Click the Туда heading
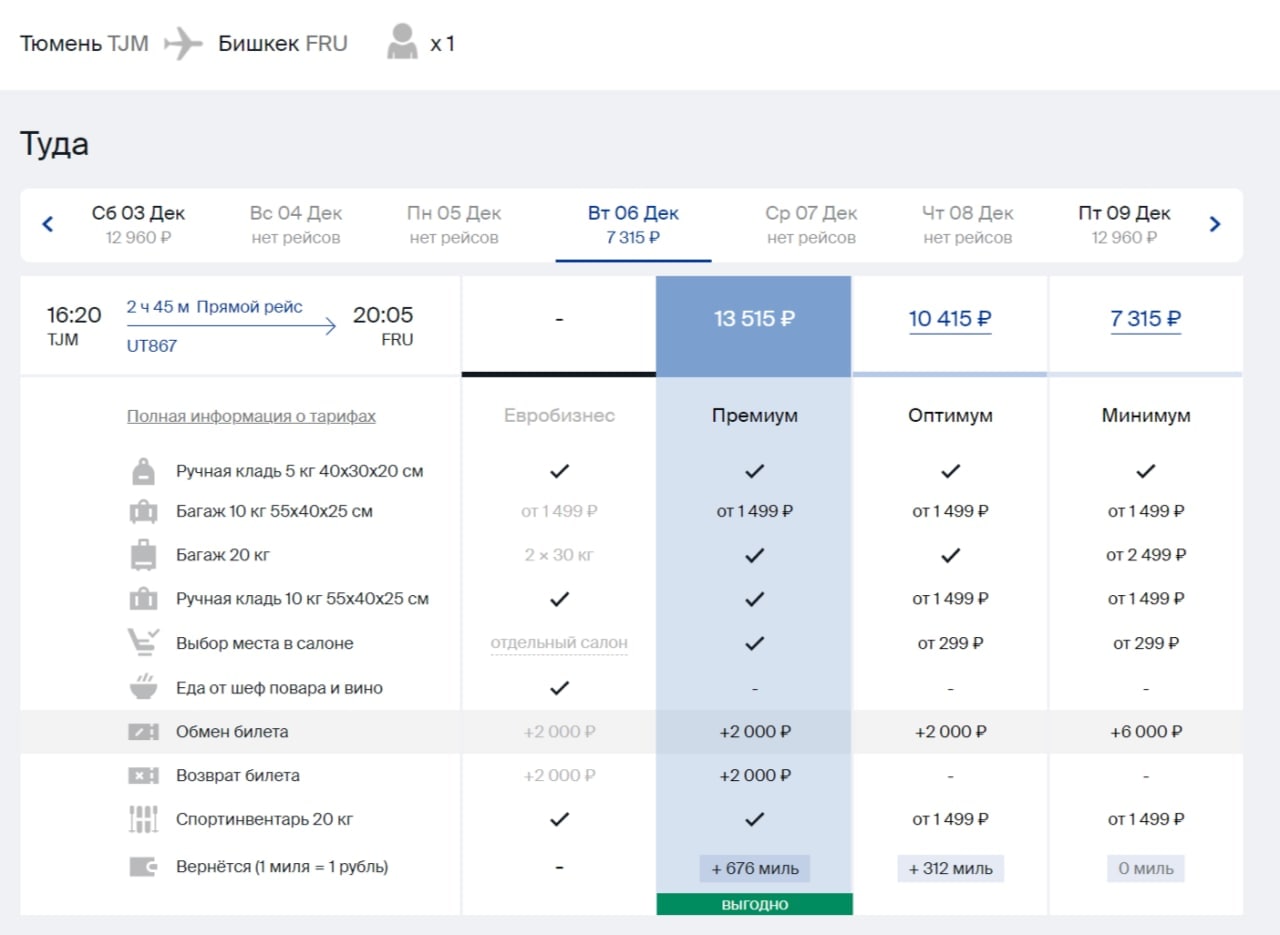The image size is (1280, 935). click(x=55, y=144)
